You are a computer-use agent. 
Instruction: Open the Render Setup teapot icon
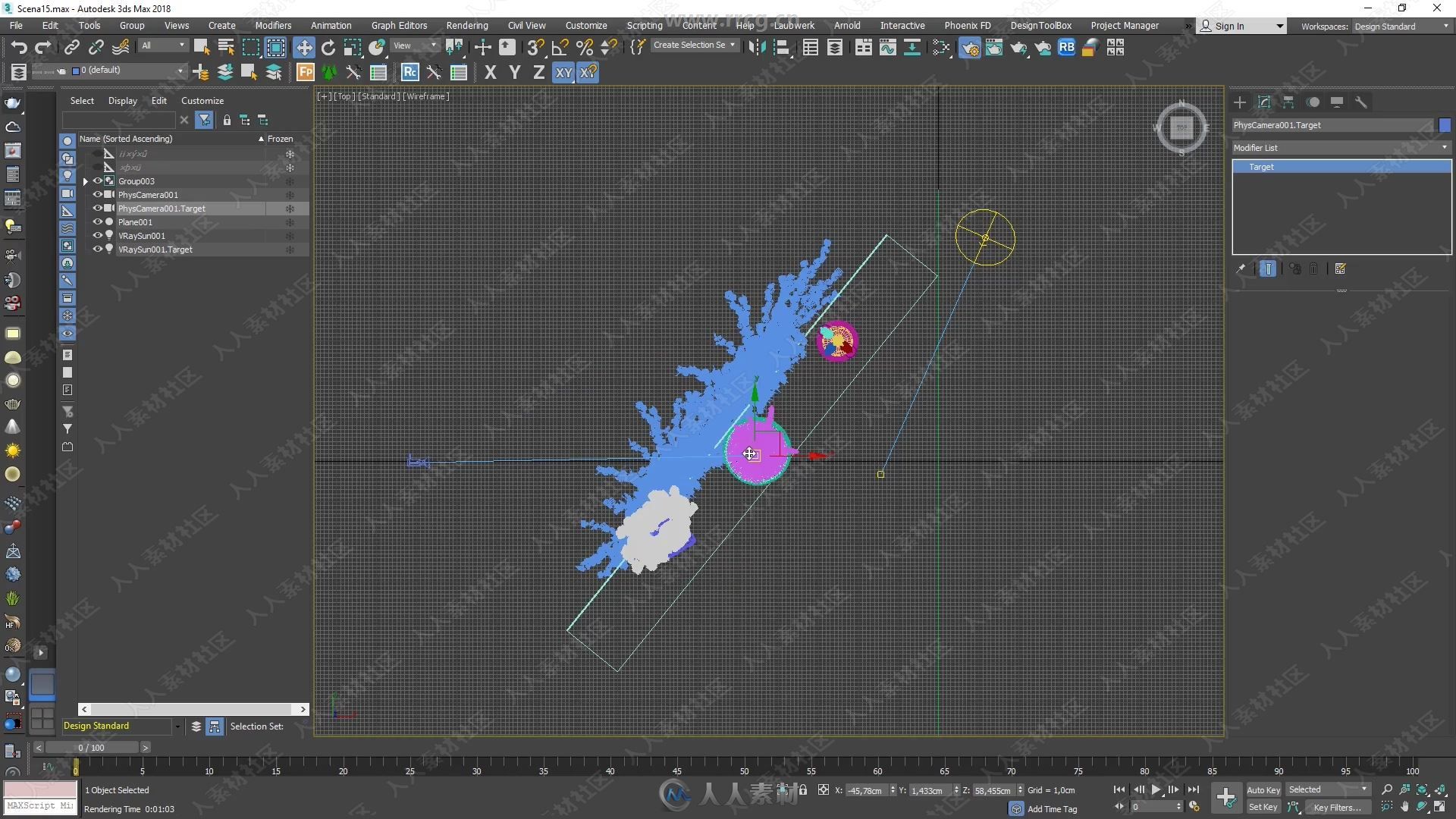(x=969, y=47)
